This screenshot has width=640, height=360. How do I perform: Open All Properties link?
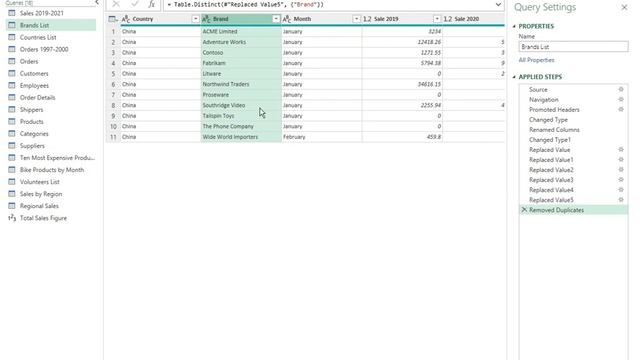536,60
